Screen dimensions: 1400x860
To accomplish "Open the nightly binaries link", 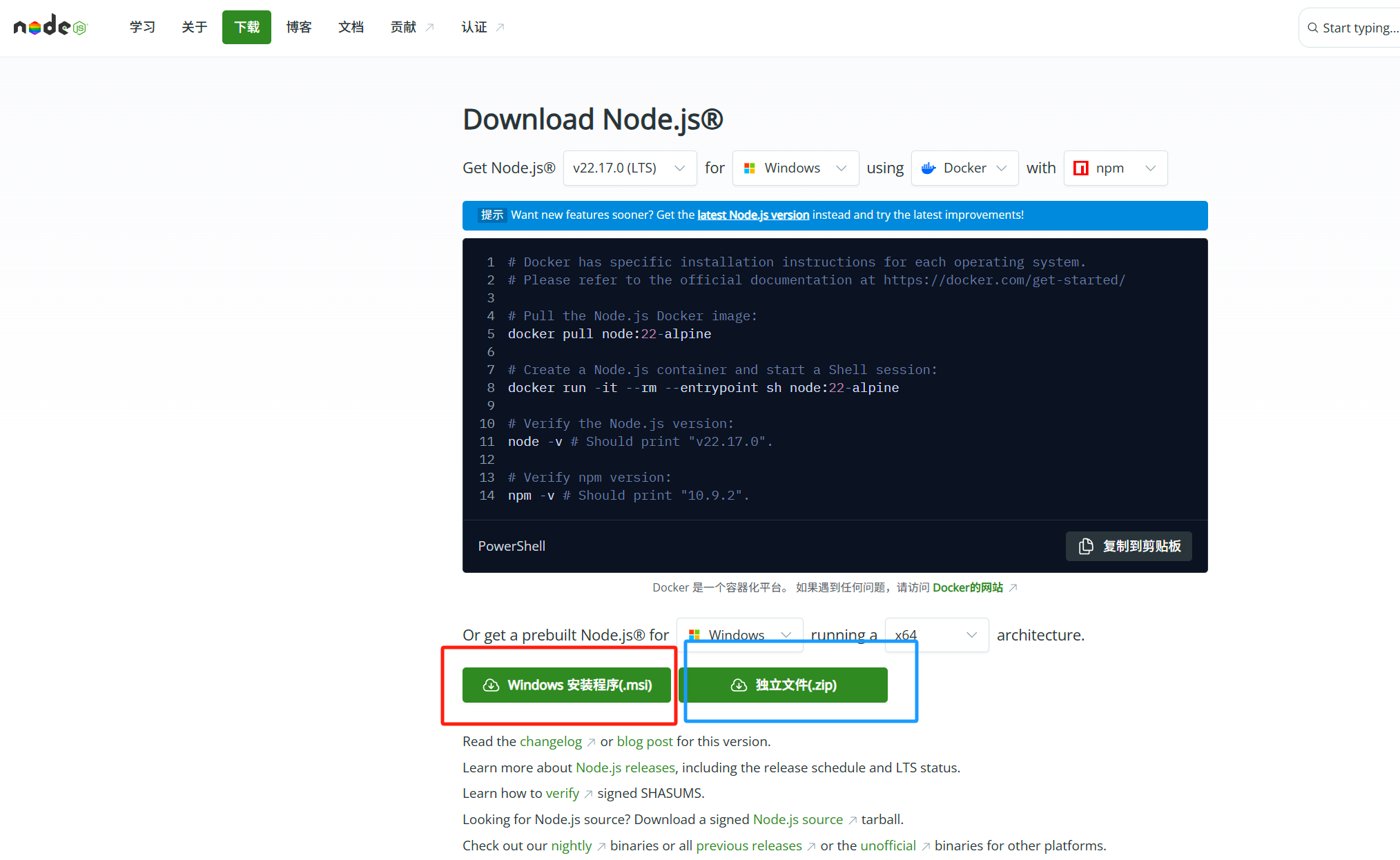I will 572,846.
